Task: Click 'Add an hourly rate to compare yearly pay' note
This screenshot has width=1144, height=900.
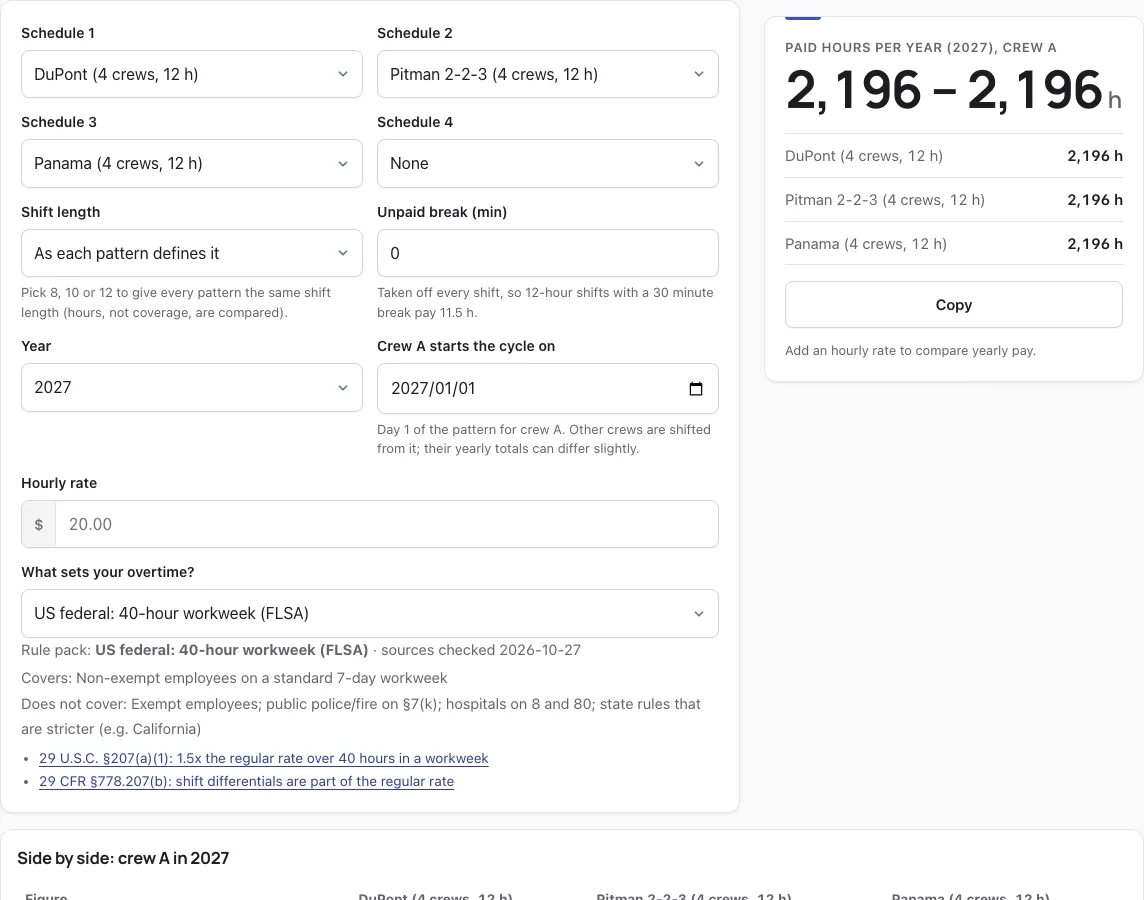Action: point(911,351)
